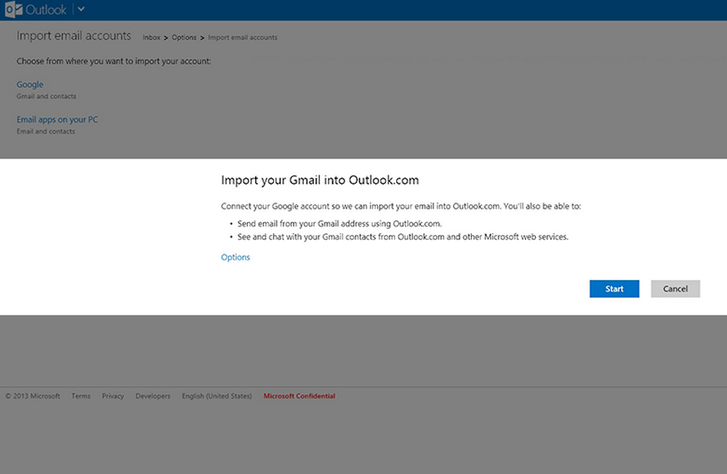Click the © 2013 Microsoft footer text

coord(32,396)
